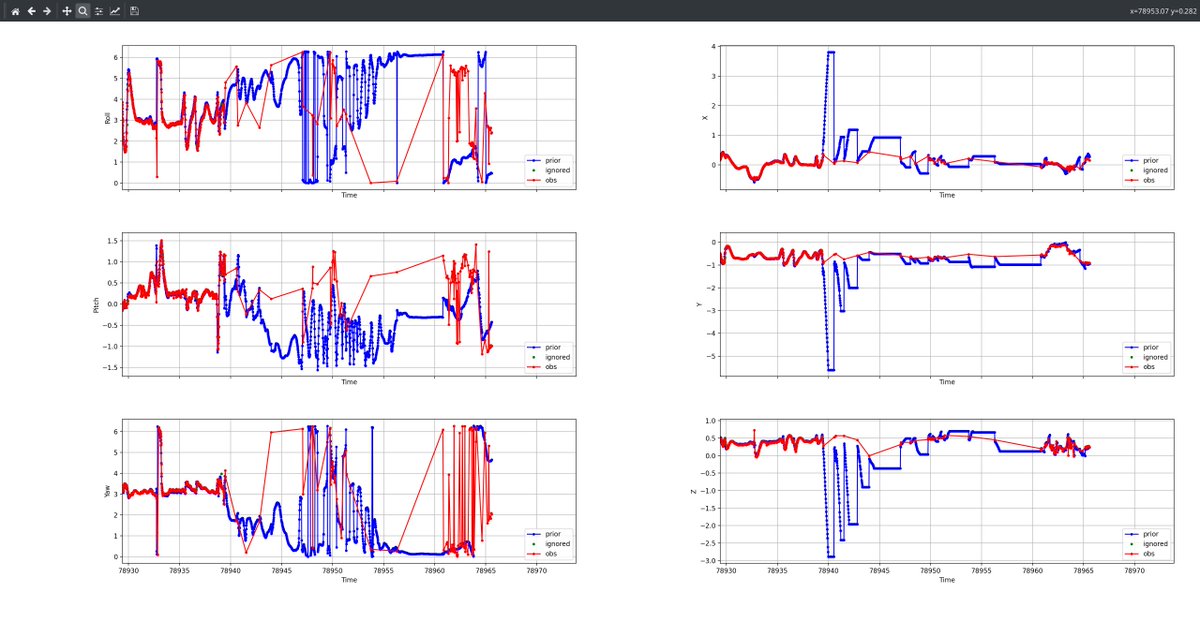Save the figure with floppy disk icon
Viewport: 1200px width, 637px height.
coord(135,11)
